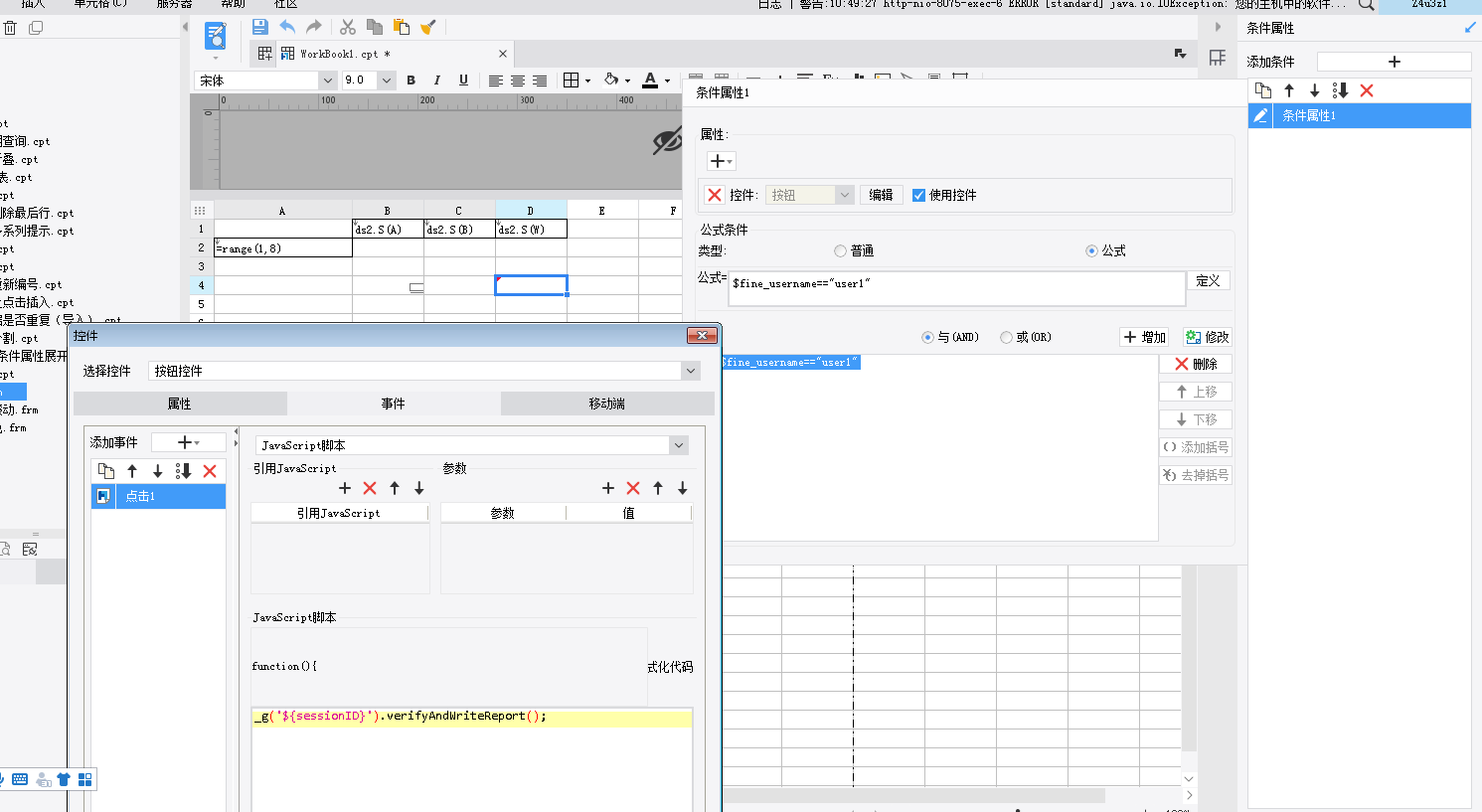Add a parameter with the 参数 plus icon
1482x812 pixels.
[608, 488]
